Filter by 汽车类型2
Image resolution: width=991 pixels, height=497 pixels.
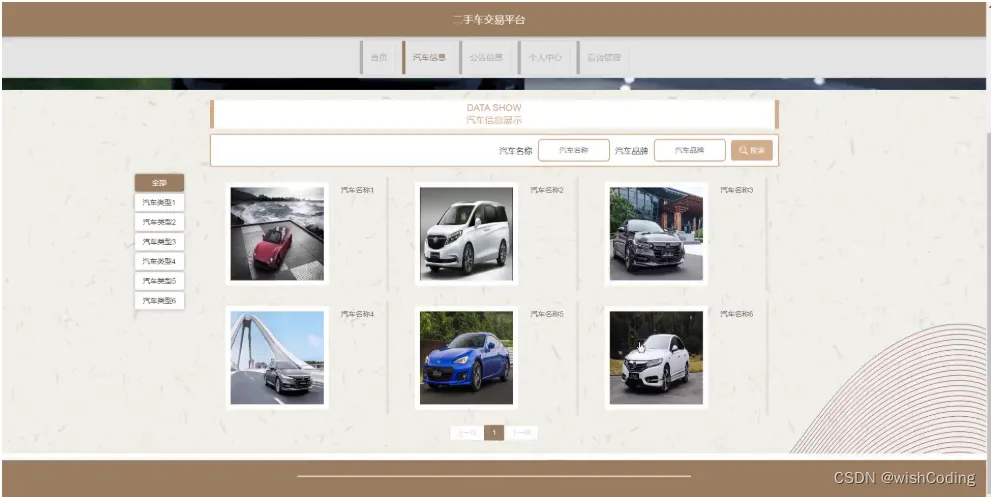[159, 222]
